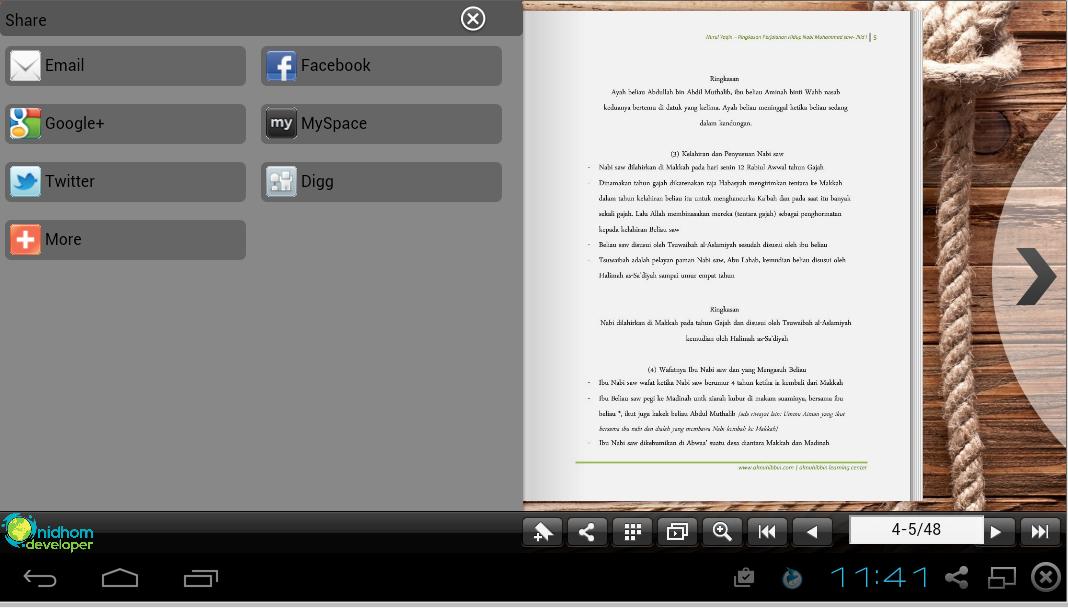Advance to next page in toolbar
1068x608 pixels.
pos(996,532)
